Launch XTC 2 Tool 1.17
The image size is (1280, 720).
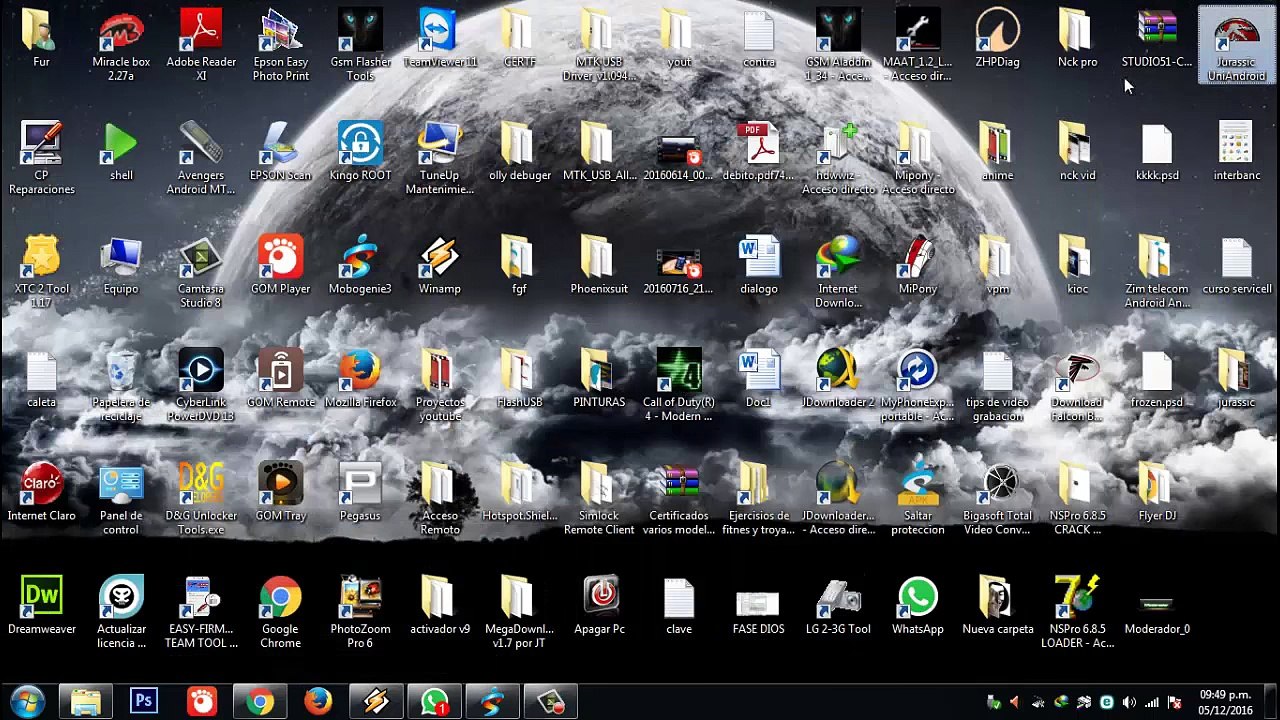pos(41,272)
